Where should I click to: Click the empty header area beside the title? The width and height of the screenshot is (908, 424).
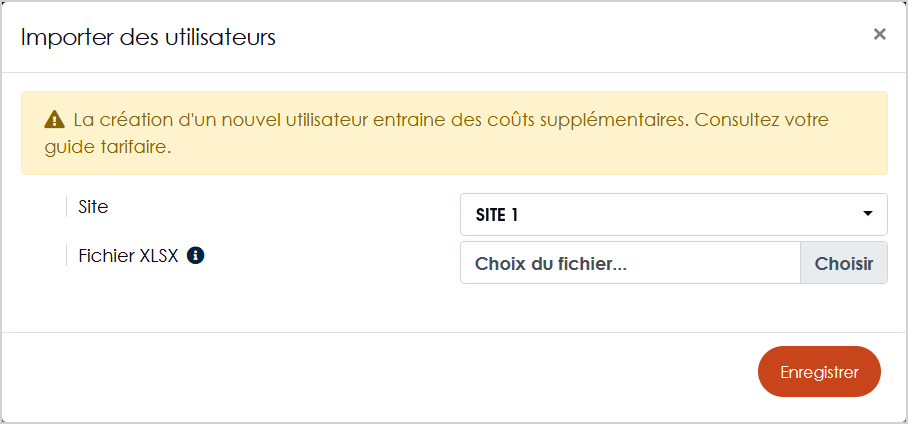573,37
